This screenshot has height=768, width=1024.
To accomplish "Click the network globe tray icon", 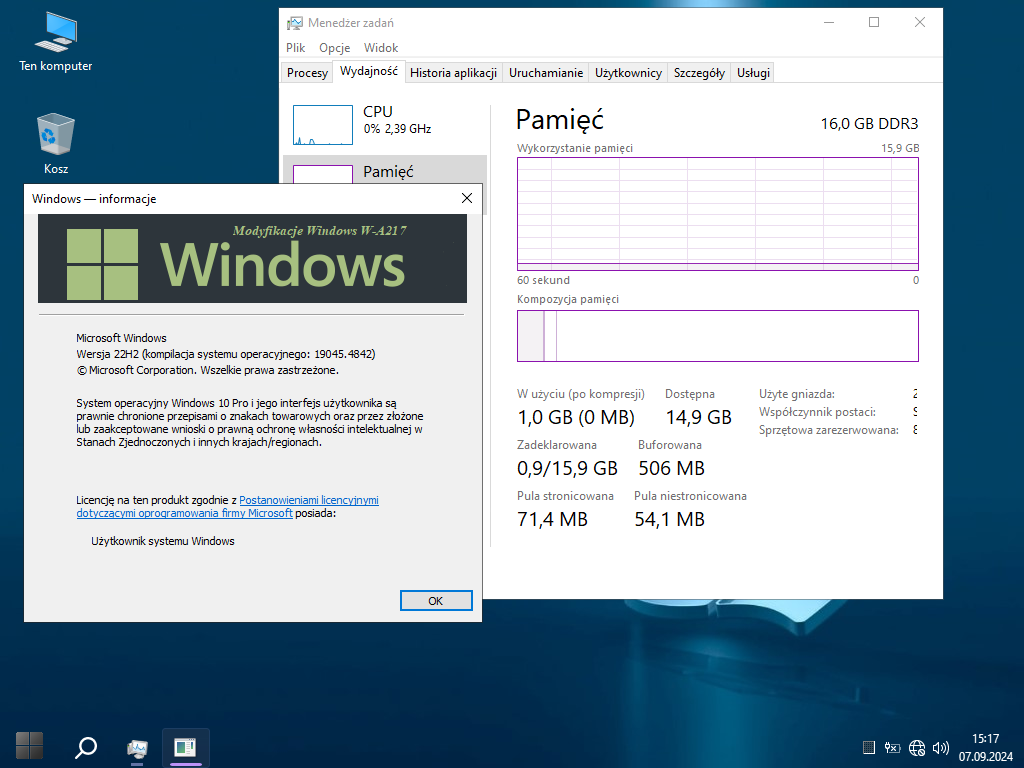I will (917, 748).
